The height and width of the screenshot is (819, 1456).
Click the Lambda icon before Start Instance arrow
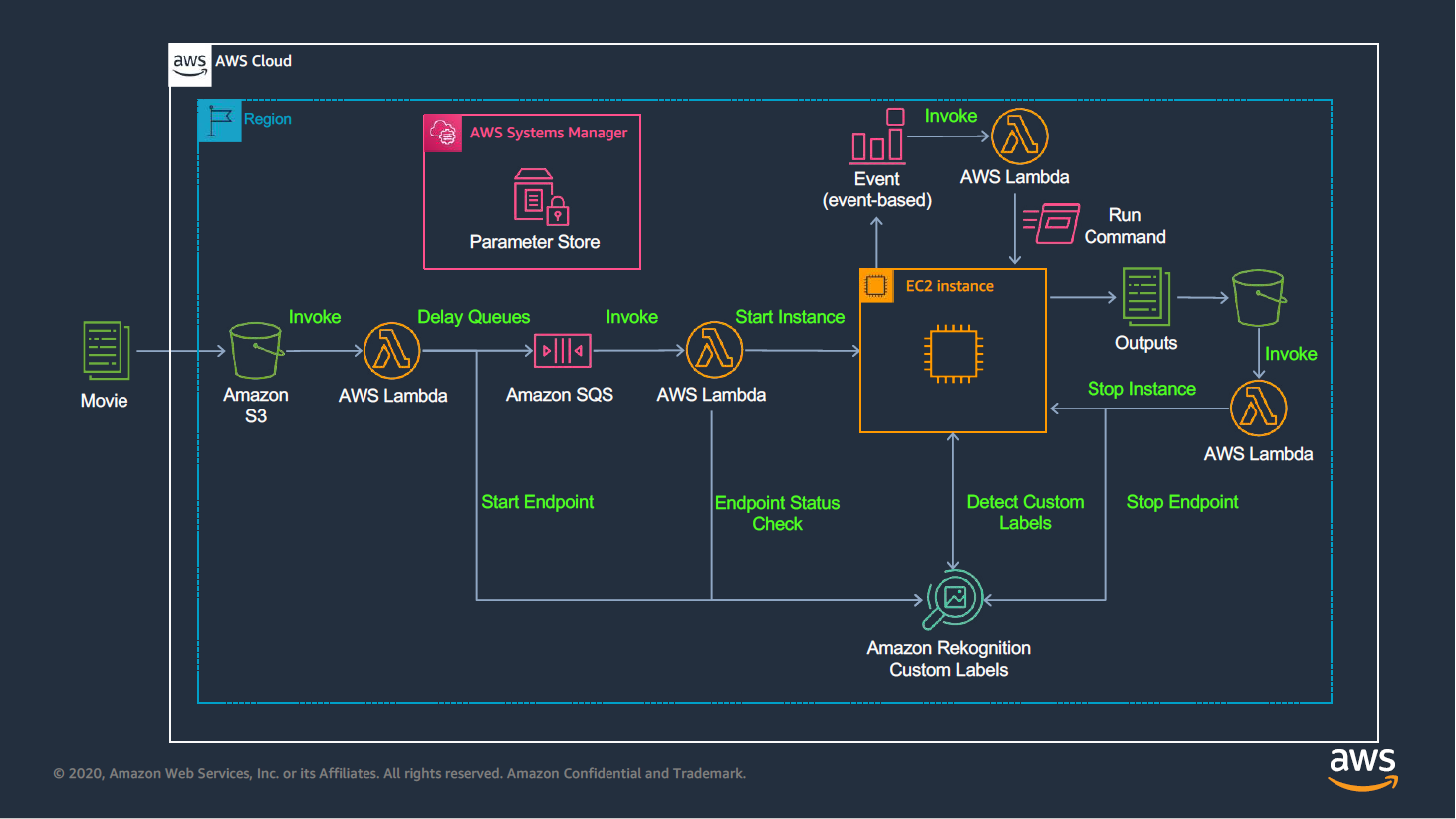(715, 351)
